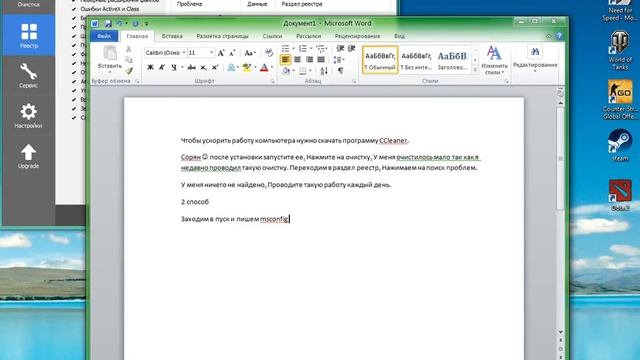
Task: Adjust line spacing in paragraph group
Action: (338, 60)
